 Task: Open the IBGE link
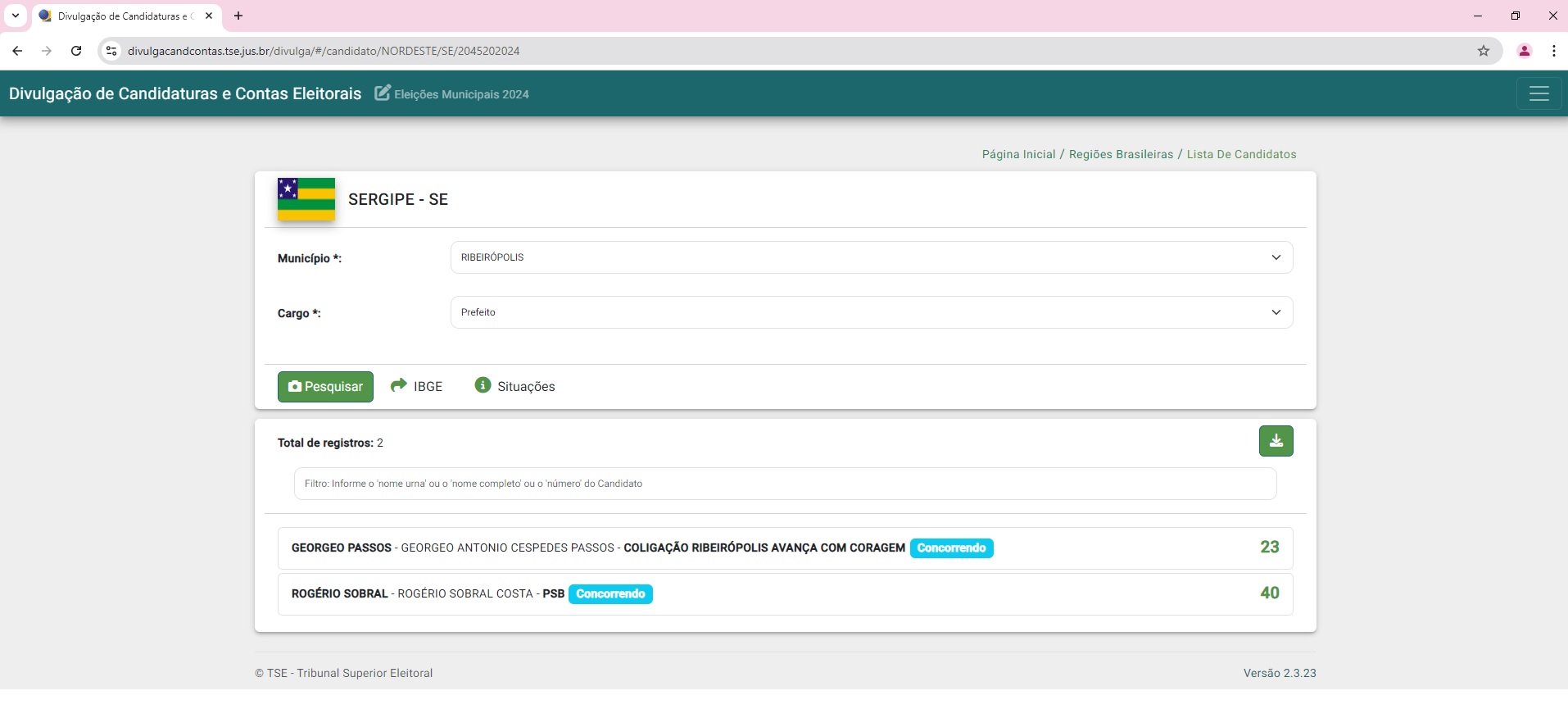click(417, 386)
